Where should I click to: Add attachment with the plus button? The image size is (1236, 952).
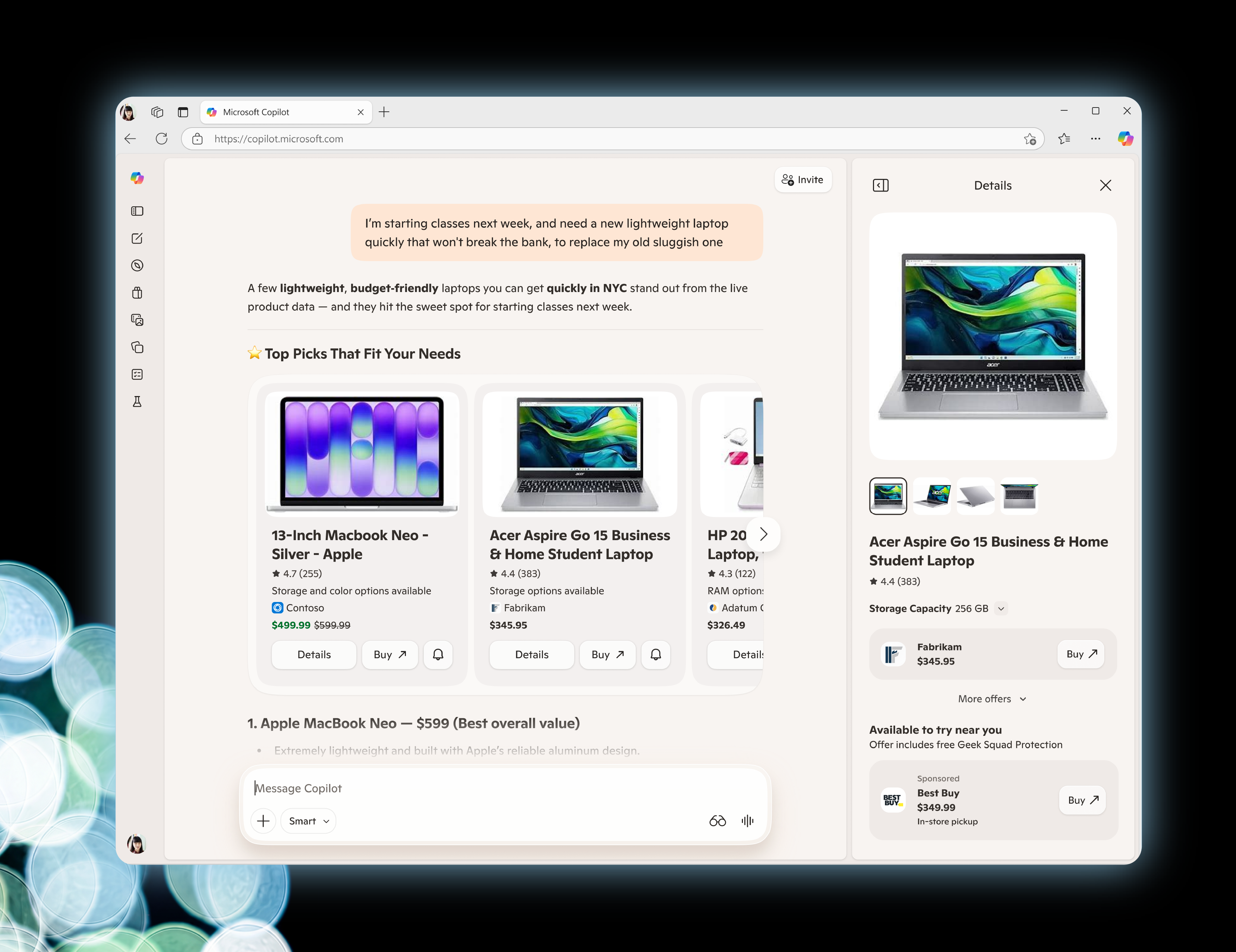(263, 821)
